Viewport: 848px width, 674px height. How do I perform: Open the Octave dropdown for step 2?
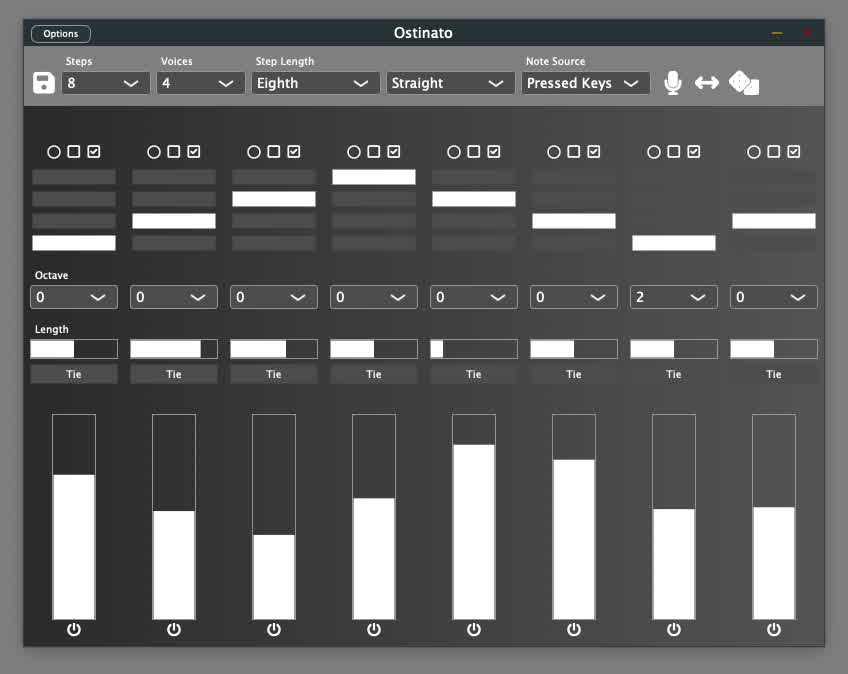pyautogui.click(x=174, y=297)
